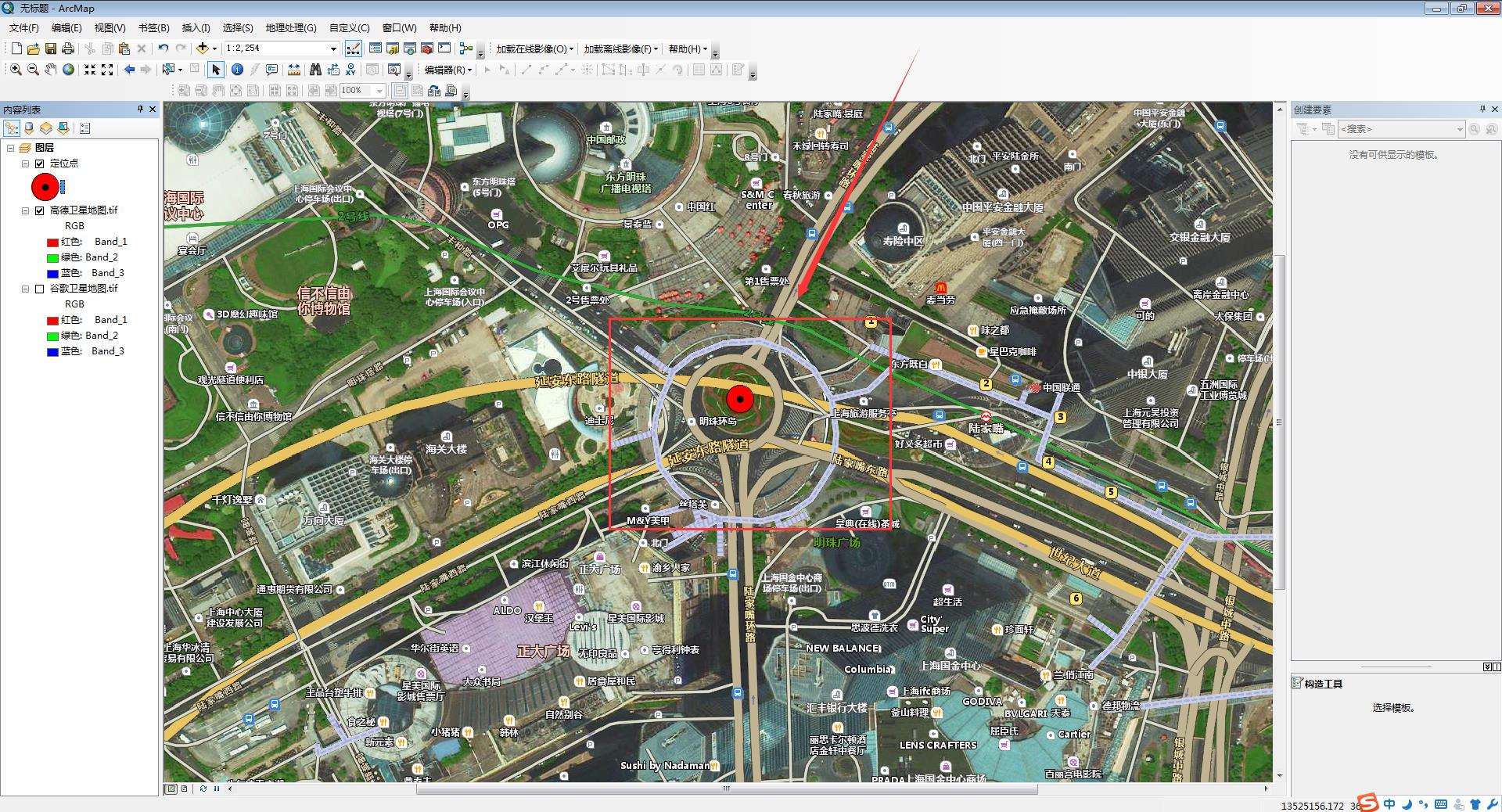This screenshot has width=1502, height=812.
Task: Open the Select Features tool icon
Action: [168, 70]
